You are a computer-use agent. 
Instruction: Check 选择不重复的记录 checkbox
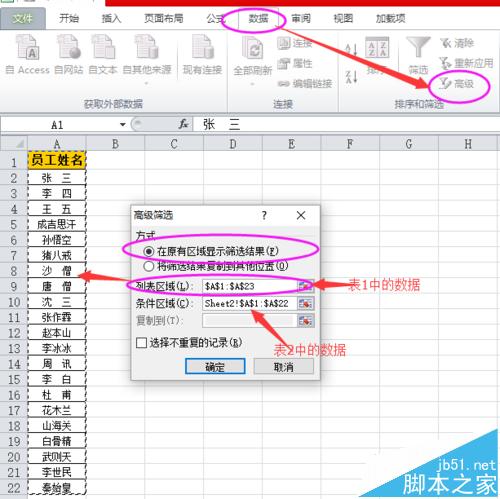[141, 343]
